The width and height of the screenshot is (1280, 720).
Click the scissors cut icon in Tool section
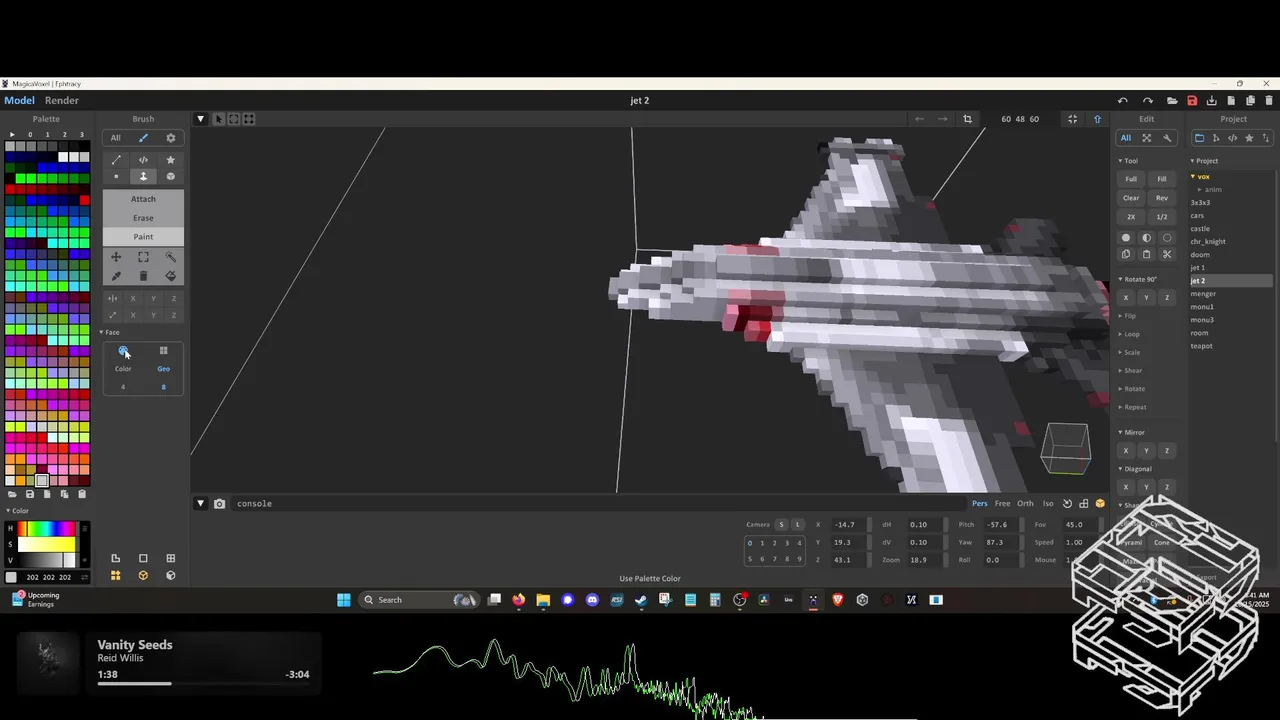pos(1167,255)
